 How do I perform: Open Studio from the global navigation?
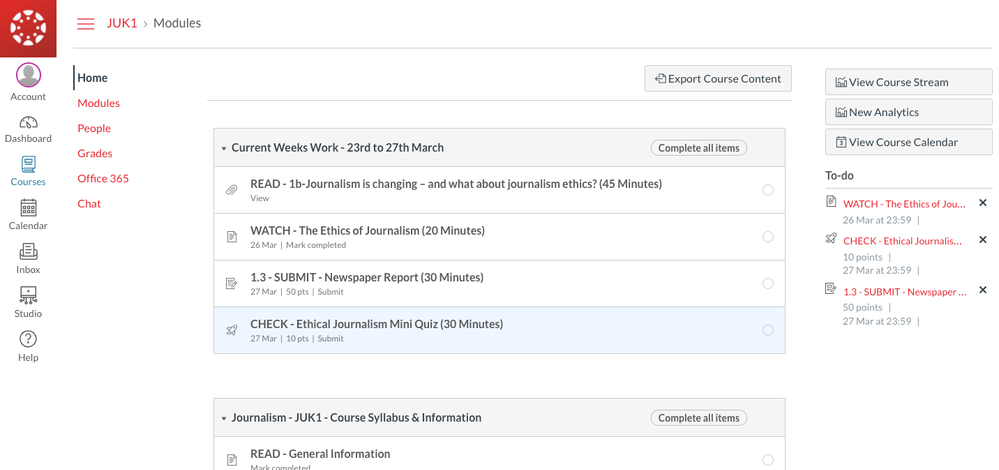tap(28, 296)
